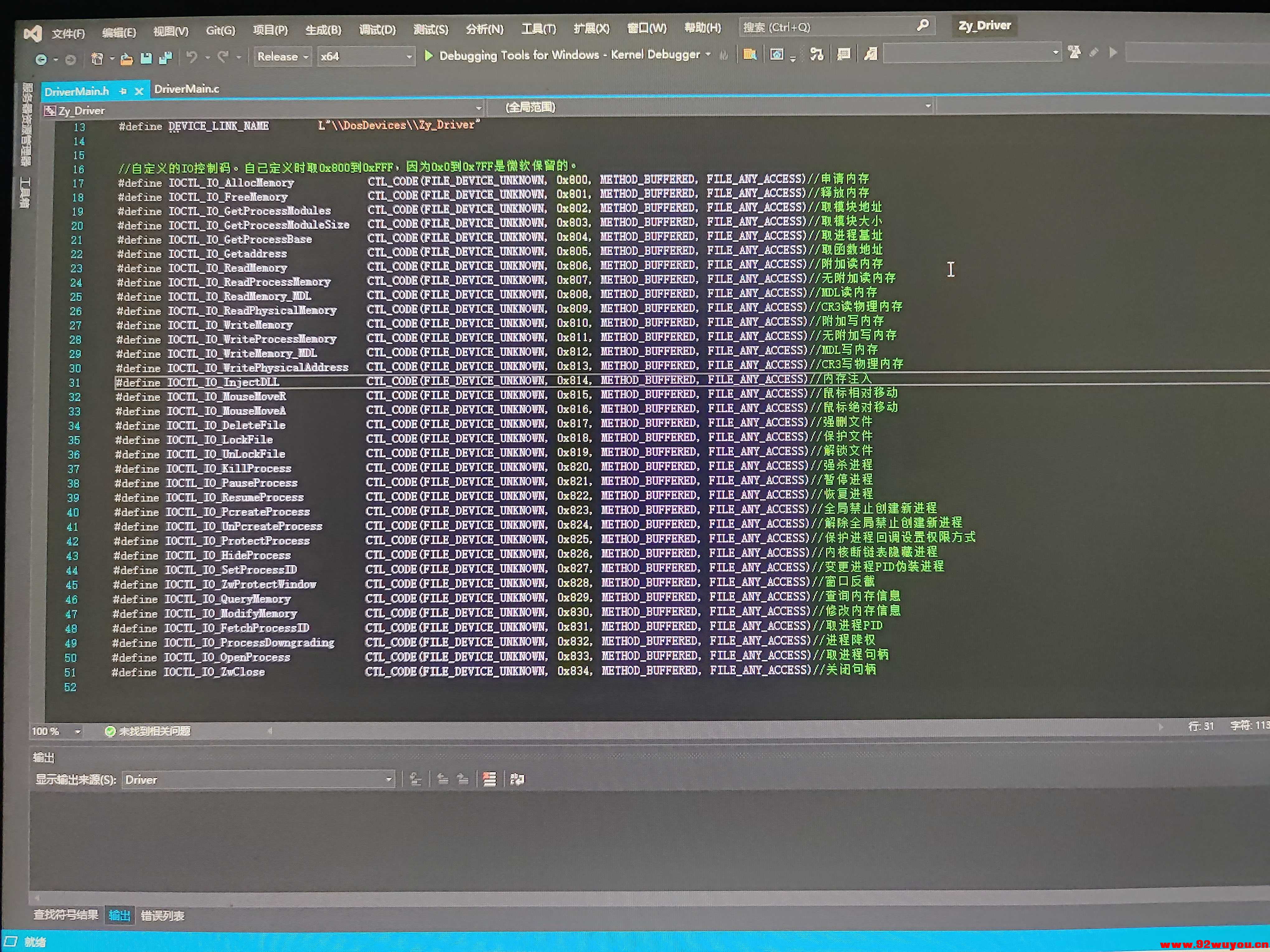Viewport: 1270px width, 952px height.
Task: Open the x64 platform dropdown
Action: pos(366,56)
